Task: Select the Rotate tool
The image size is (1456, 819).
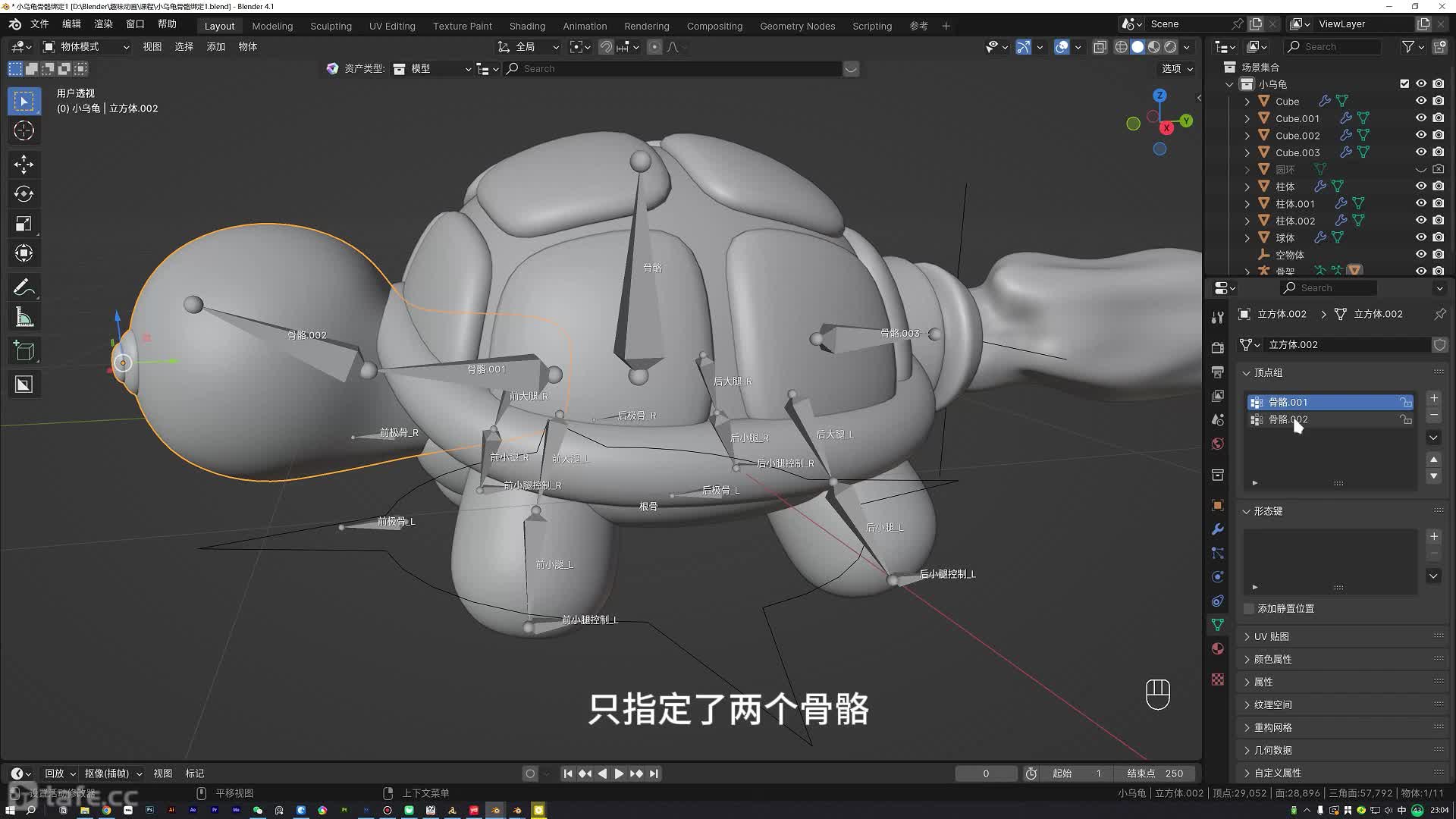Action: click(24, 193)
